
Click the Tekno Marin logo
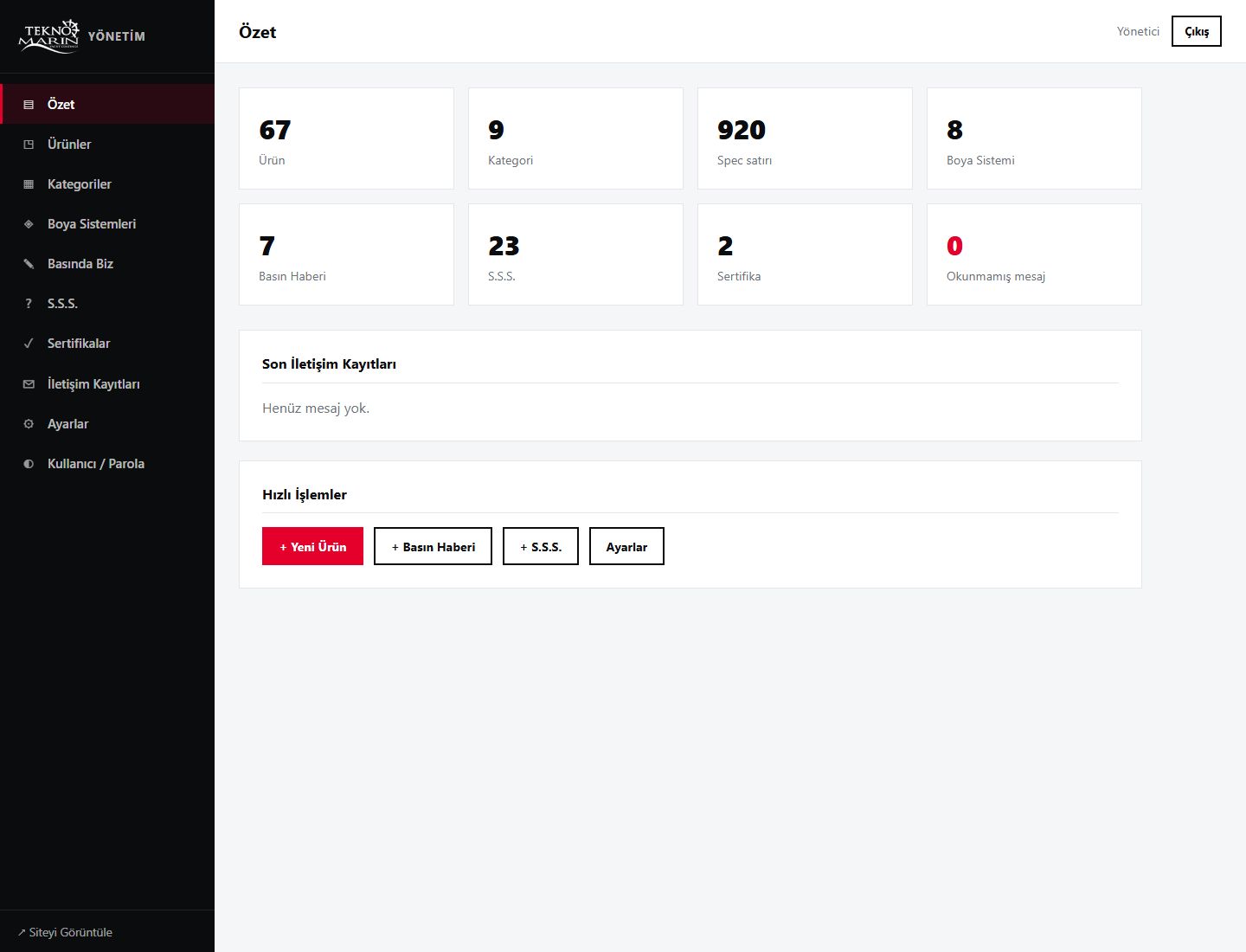pyautogui.click(x=48, y=36)
